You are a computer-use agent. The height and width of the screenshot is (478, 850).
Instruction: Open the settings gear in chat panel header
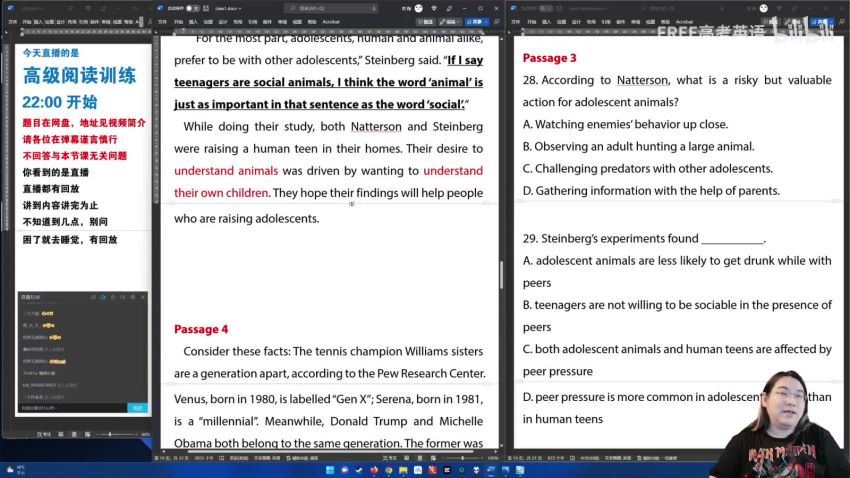coord(133,297)
